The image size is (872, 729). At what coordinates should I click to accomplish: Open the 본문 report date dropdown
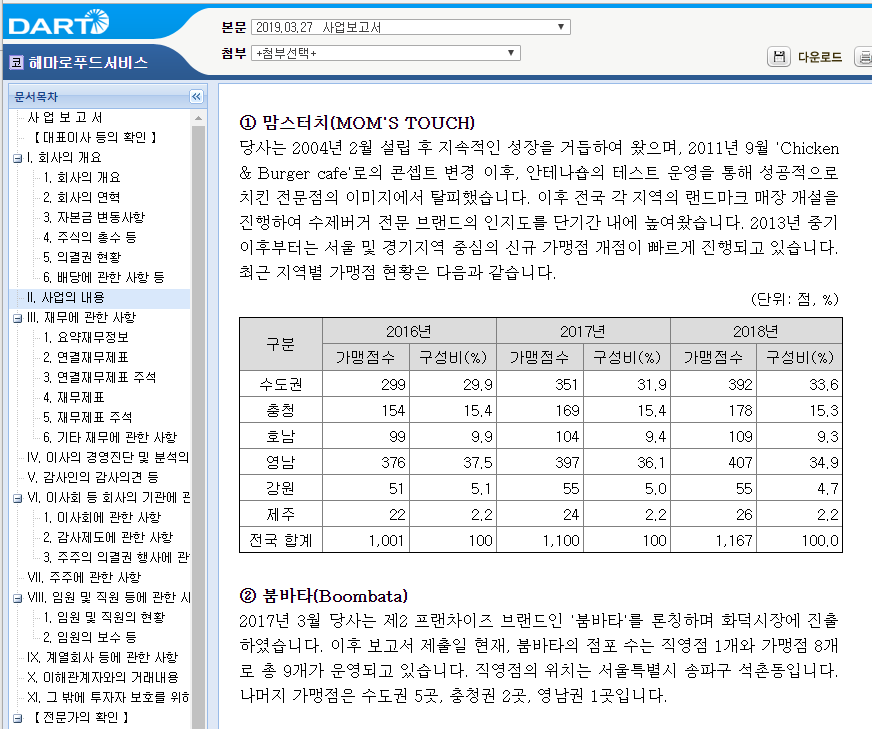562,28
